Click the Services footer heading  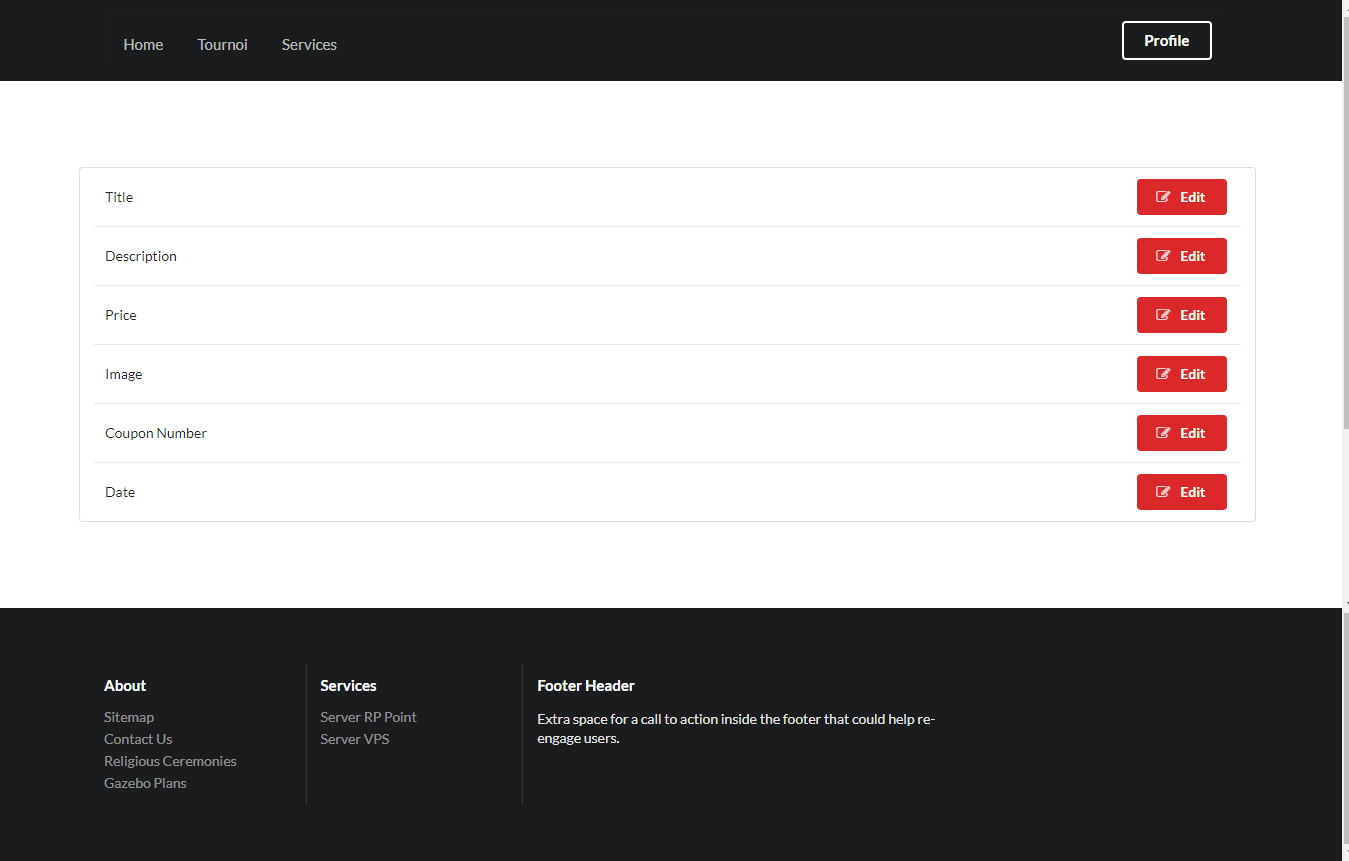click(x=348, y=686)
